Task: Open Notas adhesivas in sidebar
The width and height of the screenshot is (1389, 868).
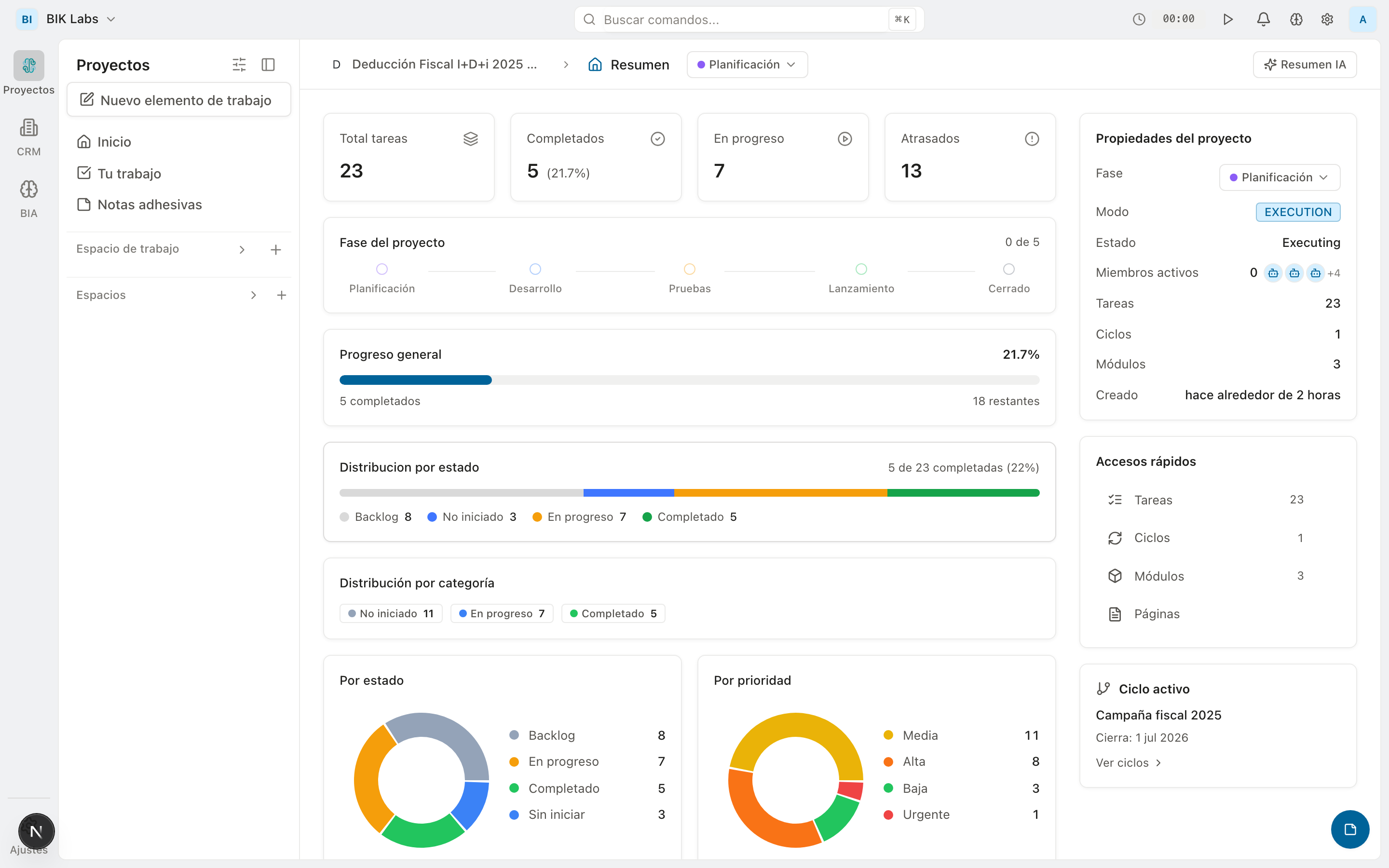Action: (149, 205)
